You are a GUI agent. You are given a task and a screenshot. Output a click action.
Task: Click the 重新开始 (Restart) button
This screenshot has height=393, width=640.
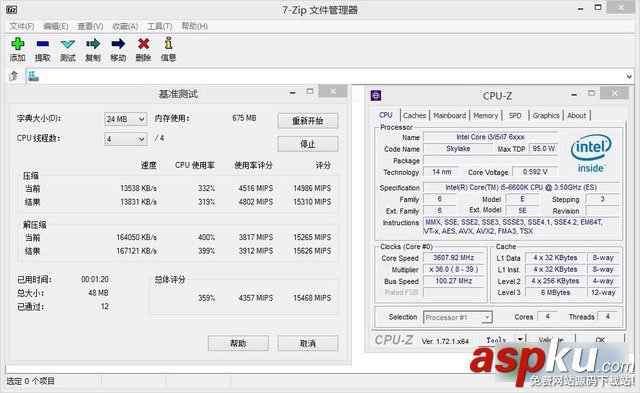(308, 121)
